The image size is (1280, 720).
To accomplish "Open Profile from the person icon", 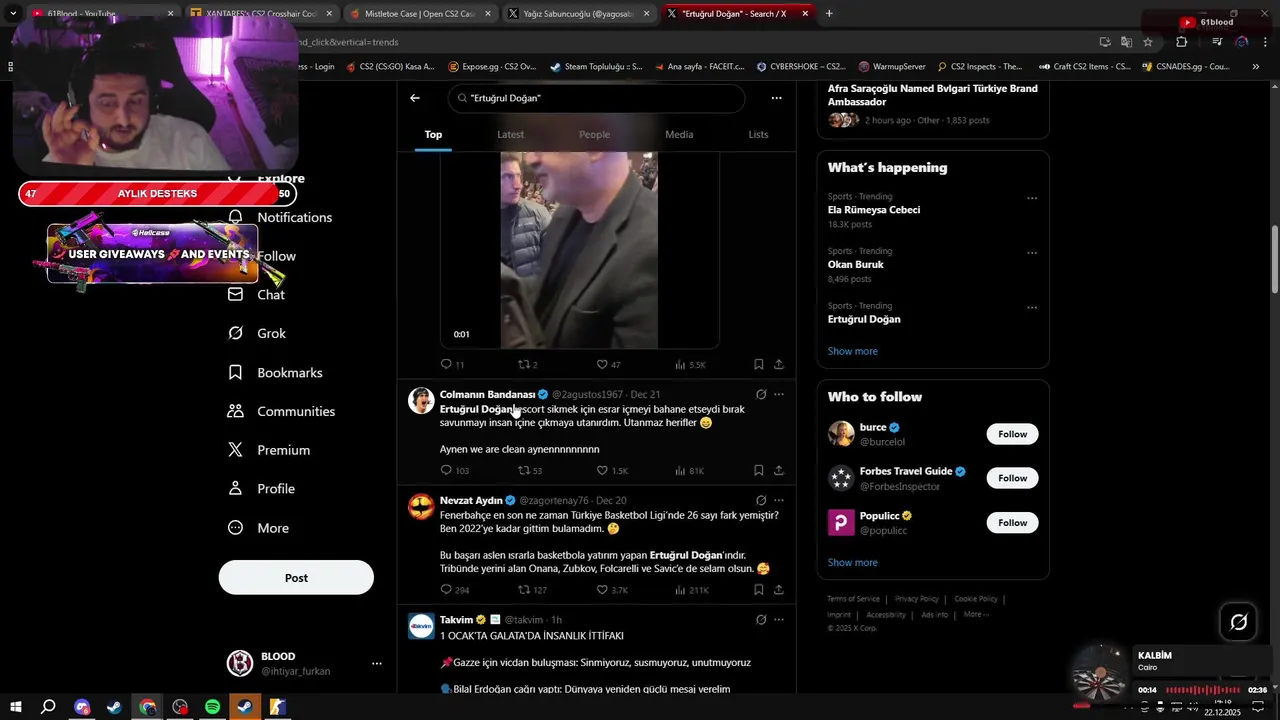I will pos(236,488).
